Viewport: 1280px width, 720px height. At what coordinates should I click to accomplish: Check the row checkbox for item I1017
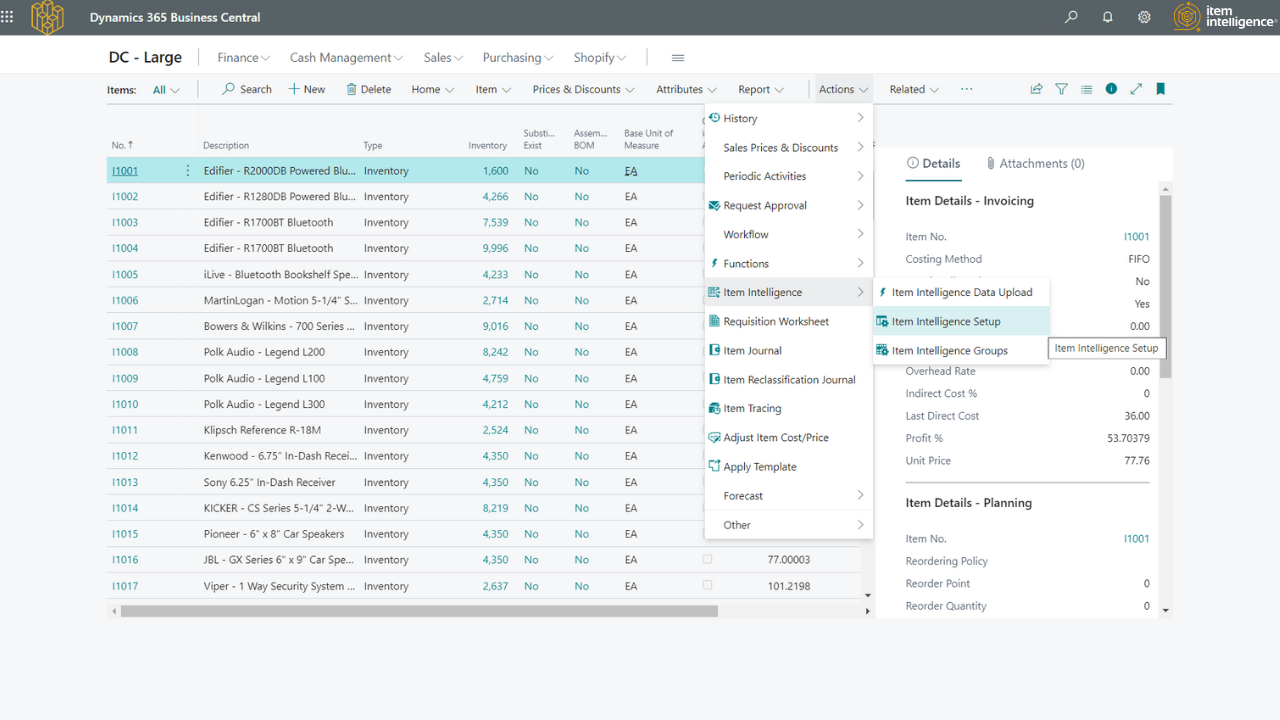pos(708,586)
